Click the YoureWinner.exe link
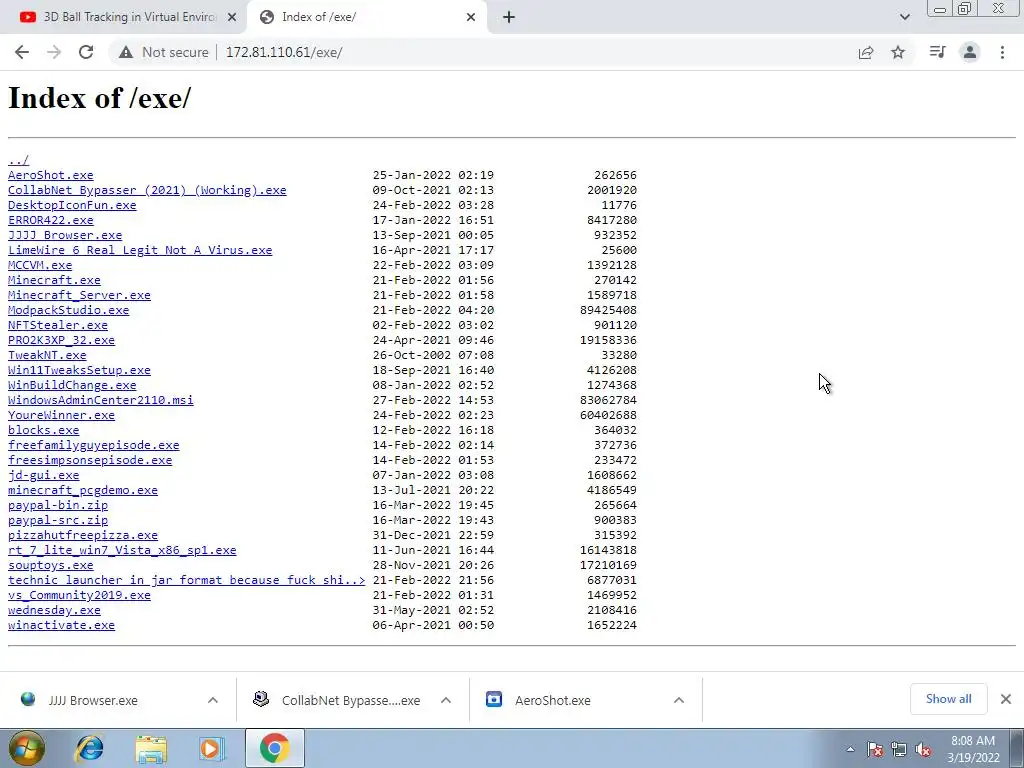This screenshot has height=768, width=1024. [61, 415]
